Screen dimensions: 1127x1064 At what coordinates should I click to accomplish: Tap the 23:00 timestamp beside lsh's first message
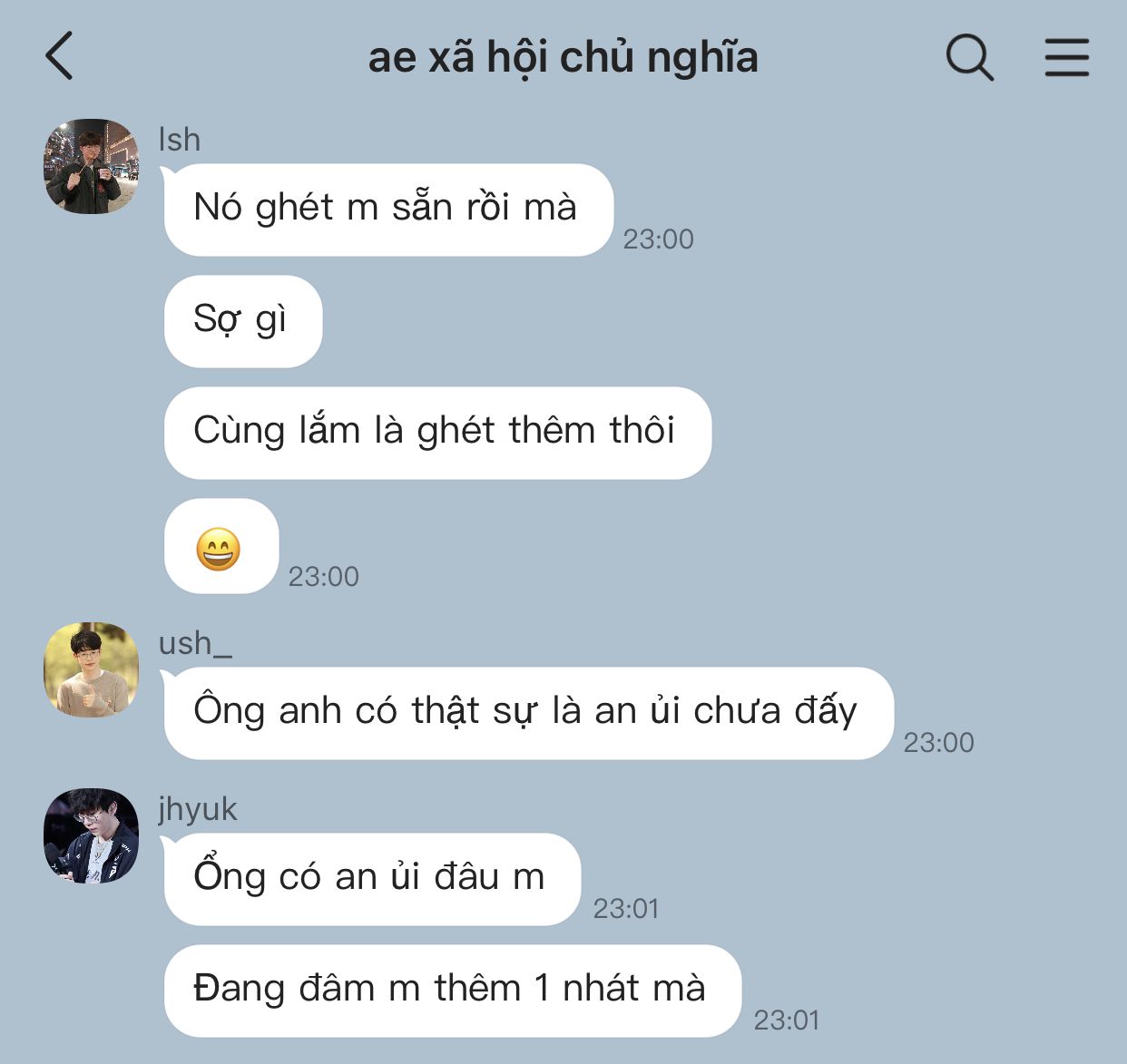(x=658, y=239)
